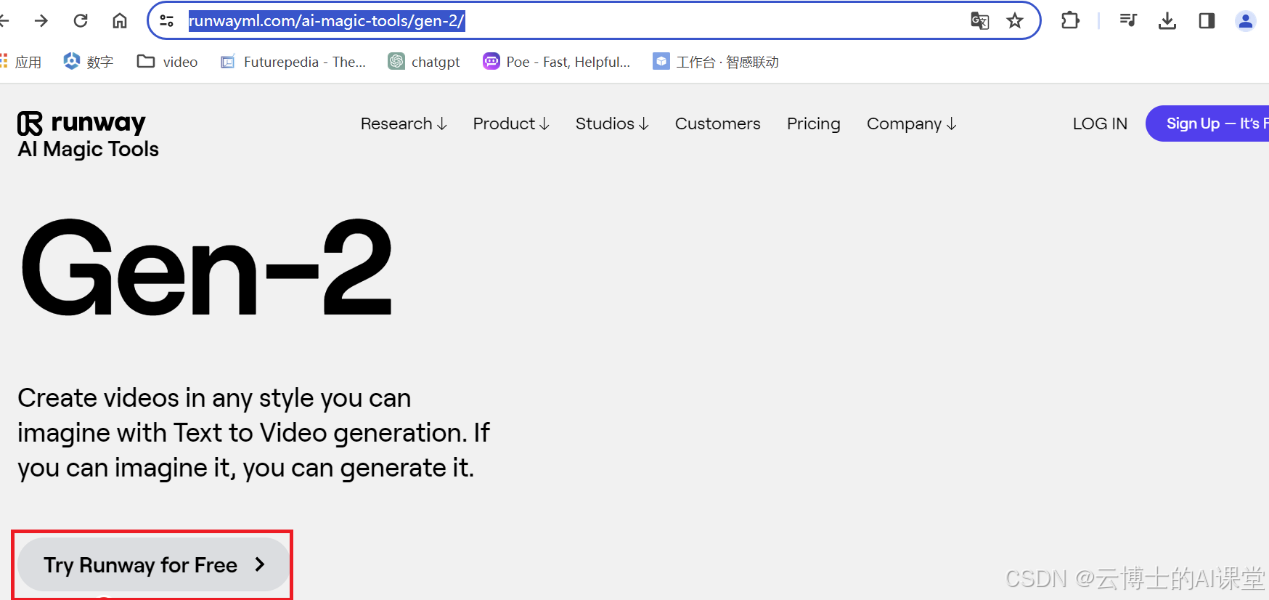Open the Futurepedia bookmark
The width and height of the screenshot is (1269, 600).
(x=293, y=62)
